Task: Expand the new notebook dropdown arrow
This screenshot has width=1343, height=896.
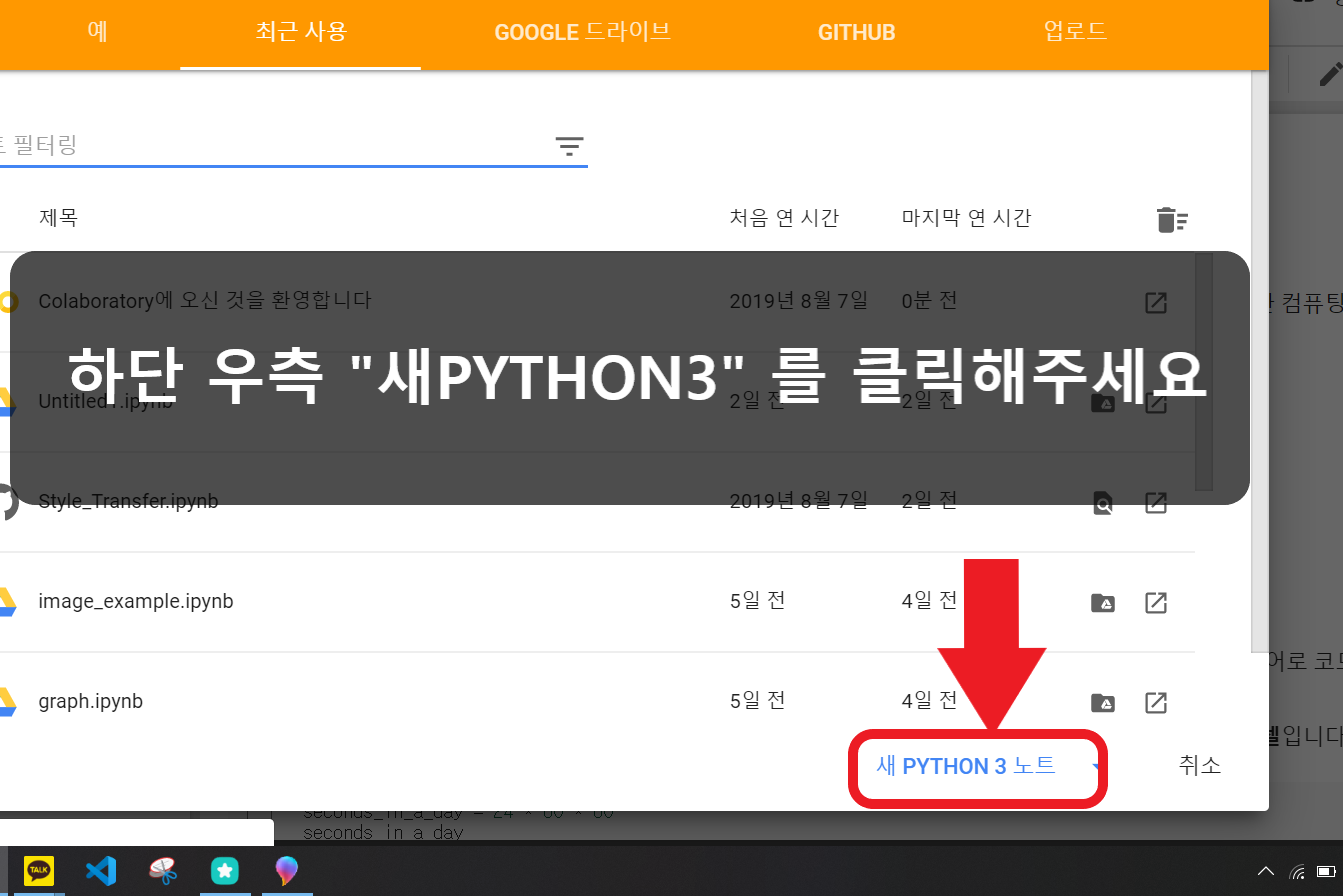Action: coord(1095,767)
